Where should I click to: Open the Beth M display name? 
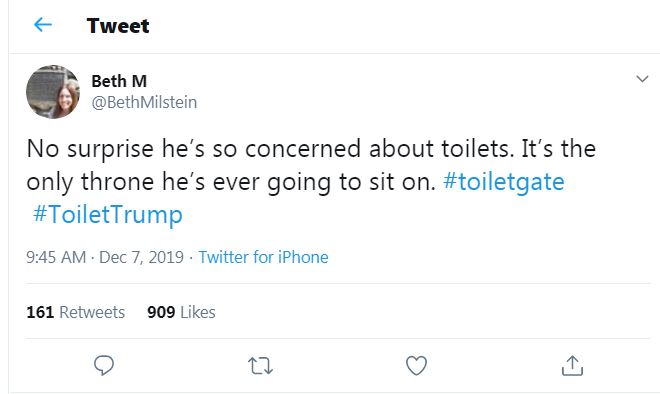tap(119, 81)
